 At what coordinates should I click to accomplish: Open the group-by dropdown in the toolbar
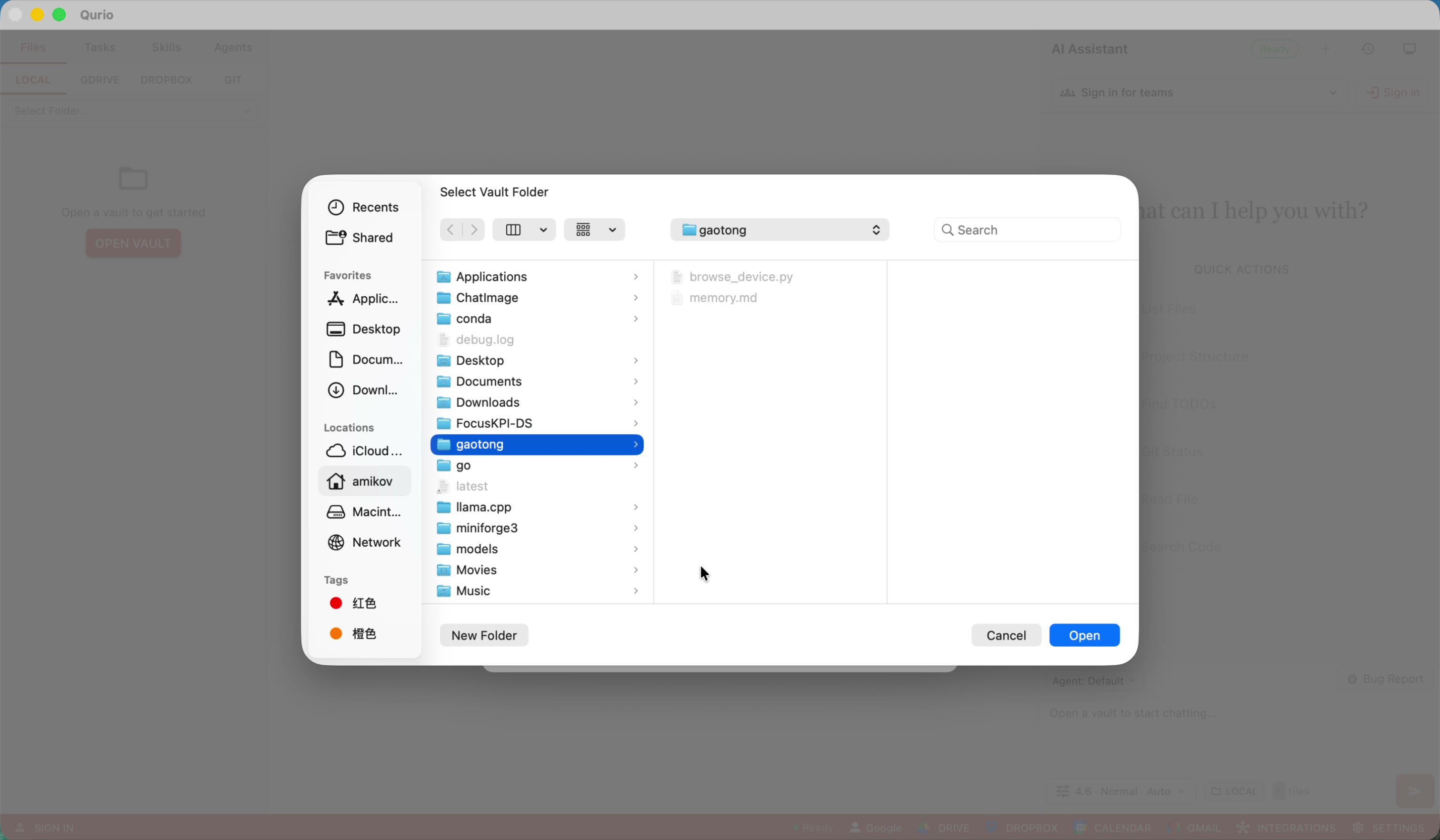coord(594,229)
